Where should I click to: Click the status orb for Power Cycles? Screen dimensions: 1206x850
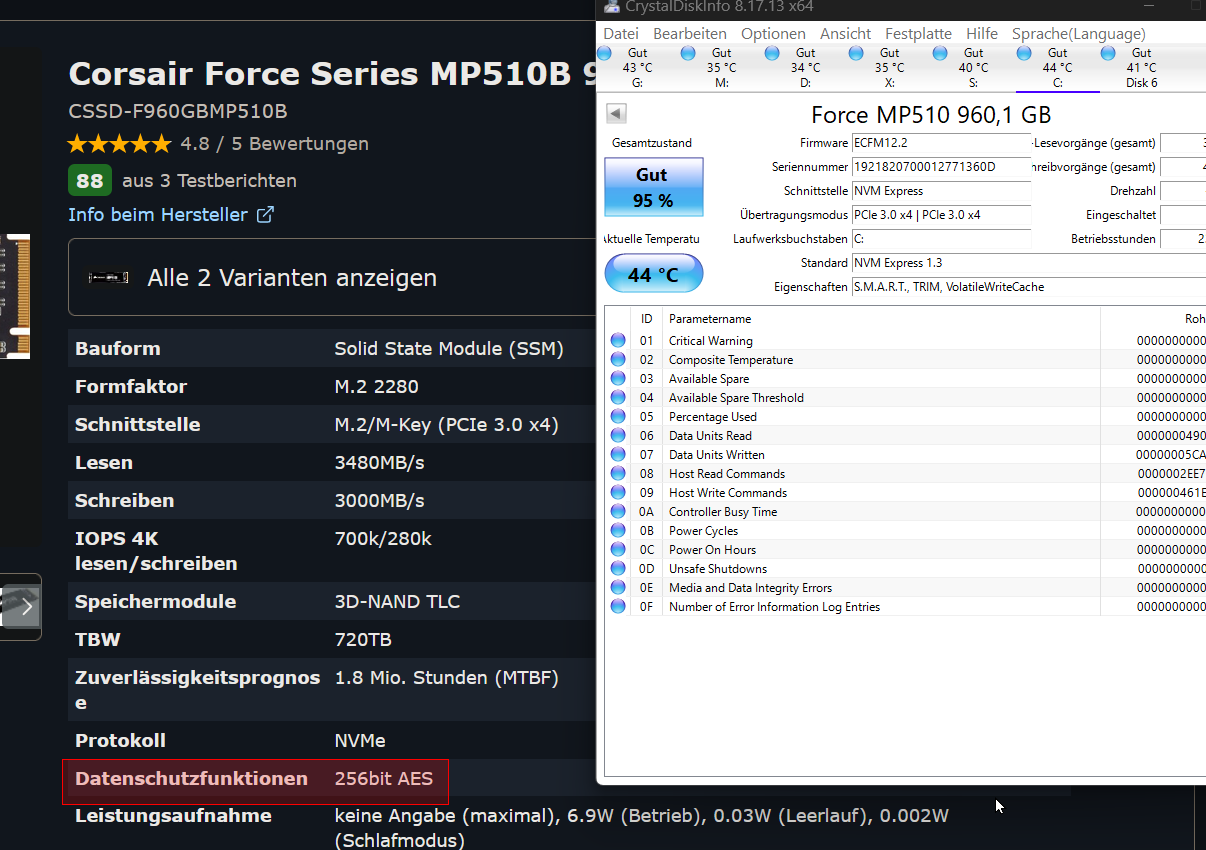click(618, 531)
